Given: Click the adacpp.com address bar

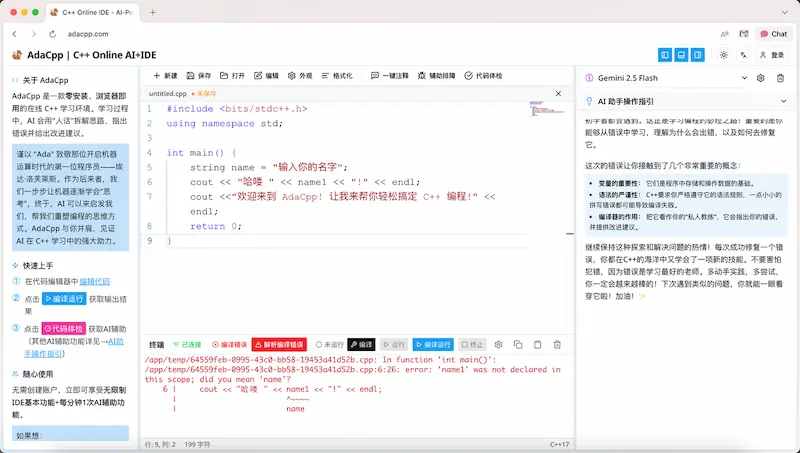Looking at the screenshot, I should tap(88, 34).
